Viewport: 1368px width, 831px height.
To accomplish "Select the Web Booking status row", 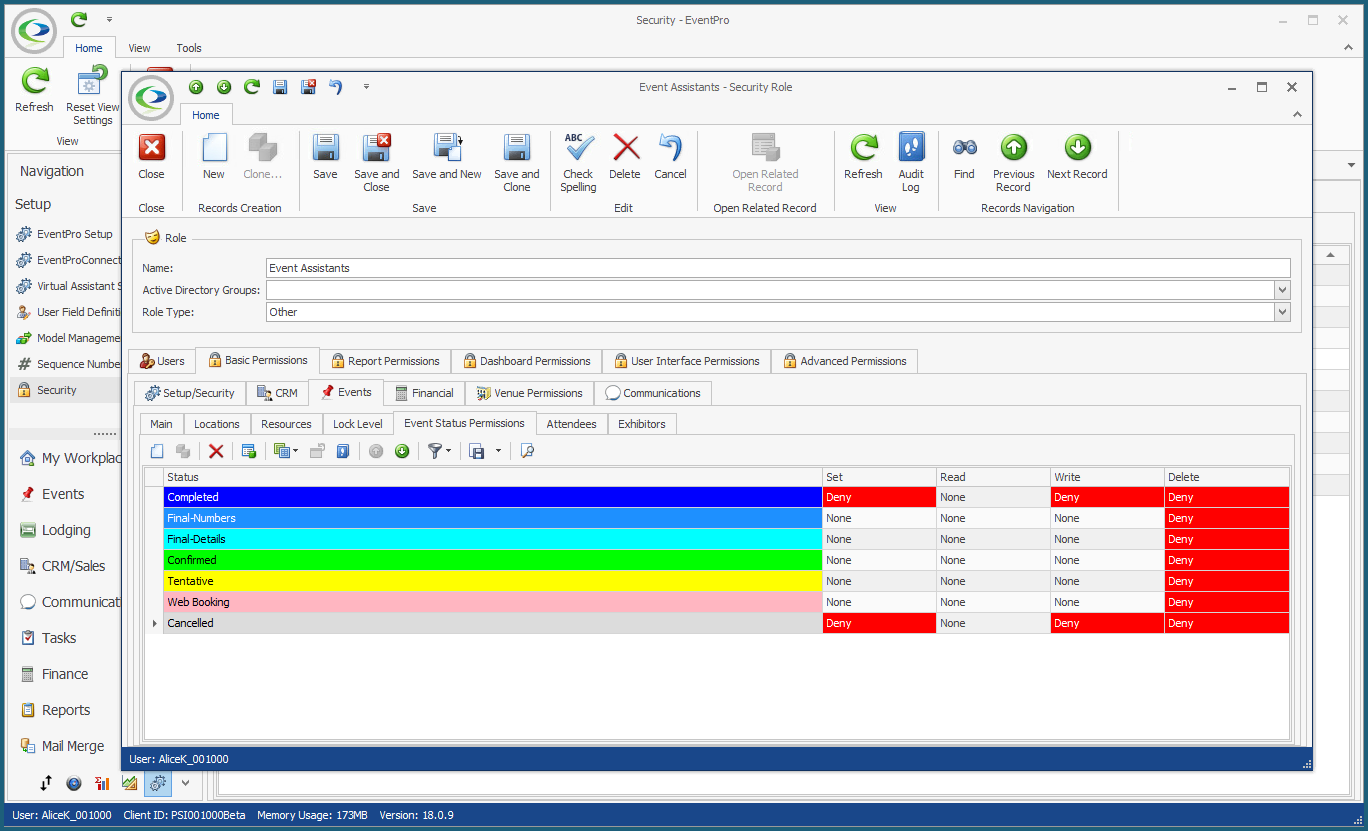I will pyautogui.click(x=492, y=602).
